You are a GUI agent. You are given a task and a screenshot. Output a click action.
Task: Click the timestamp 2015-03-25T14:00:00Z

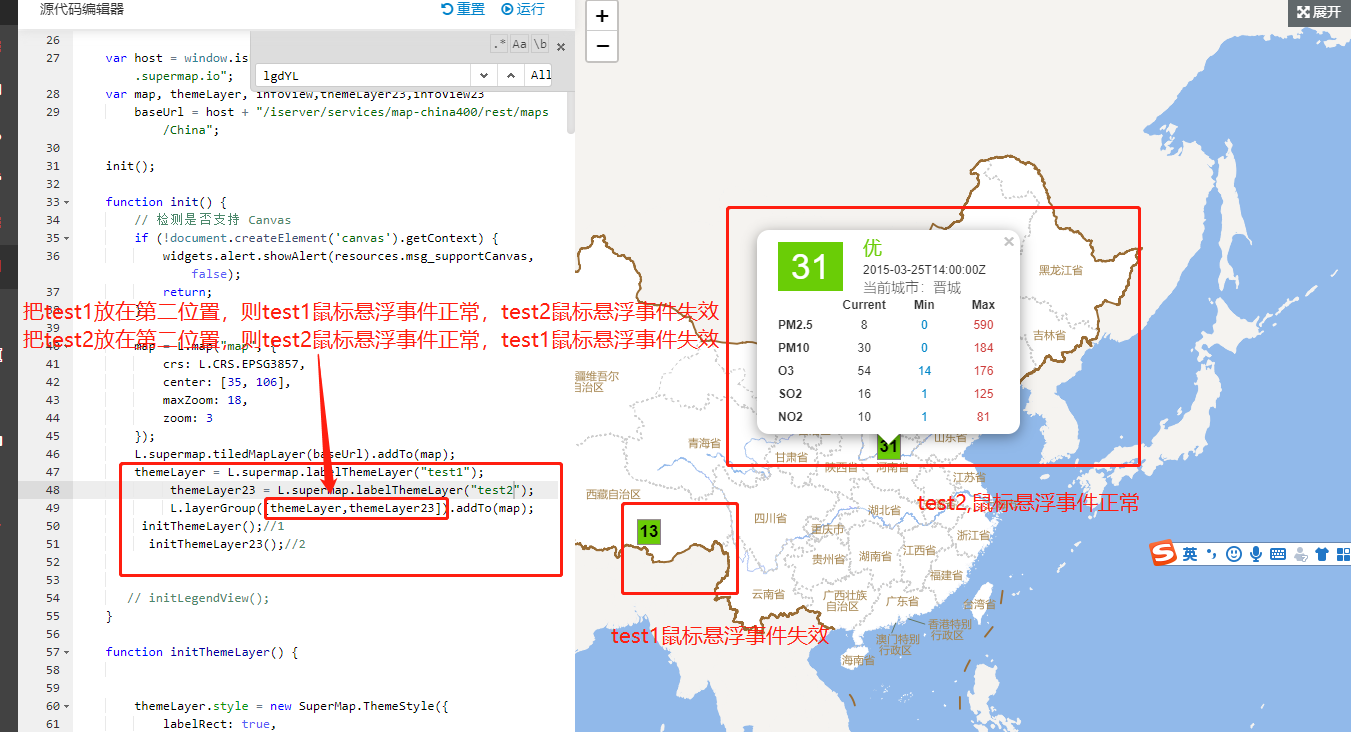coord(924,269)
